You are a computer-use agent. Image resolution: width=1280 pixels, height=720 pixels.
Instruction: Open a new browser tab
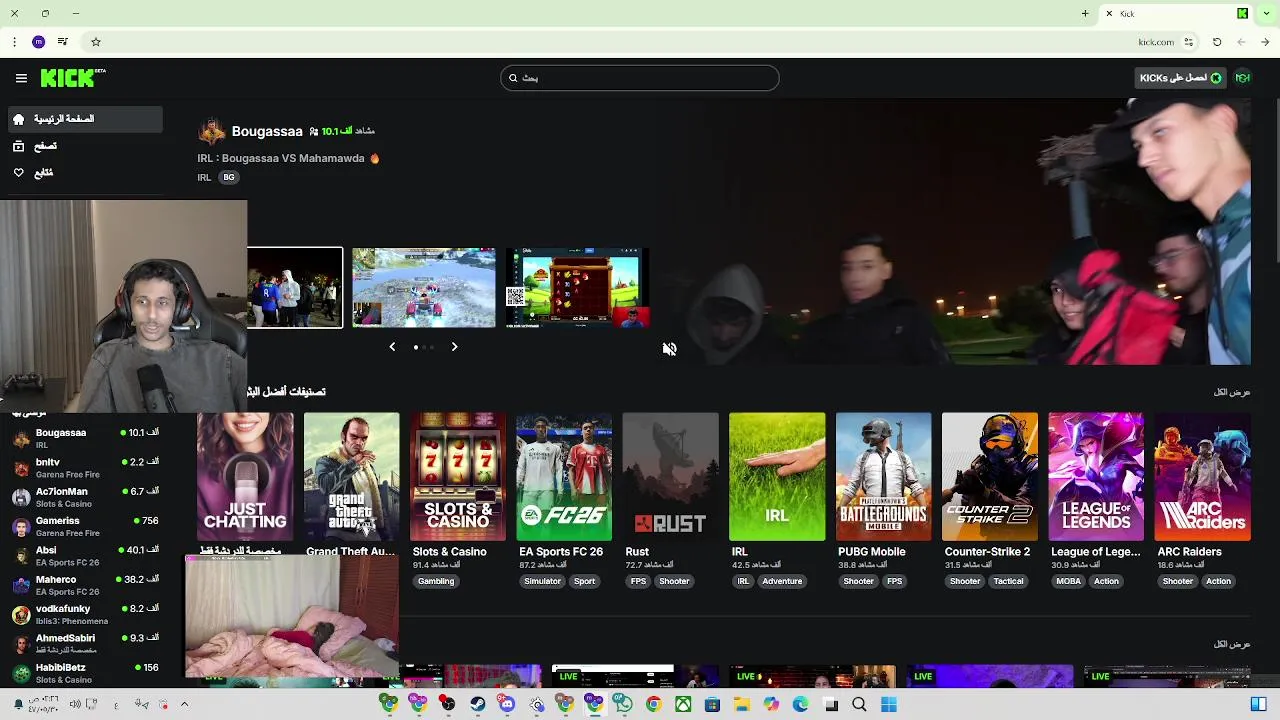coord(1085,13)
